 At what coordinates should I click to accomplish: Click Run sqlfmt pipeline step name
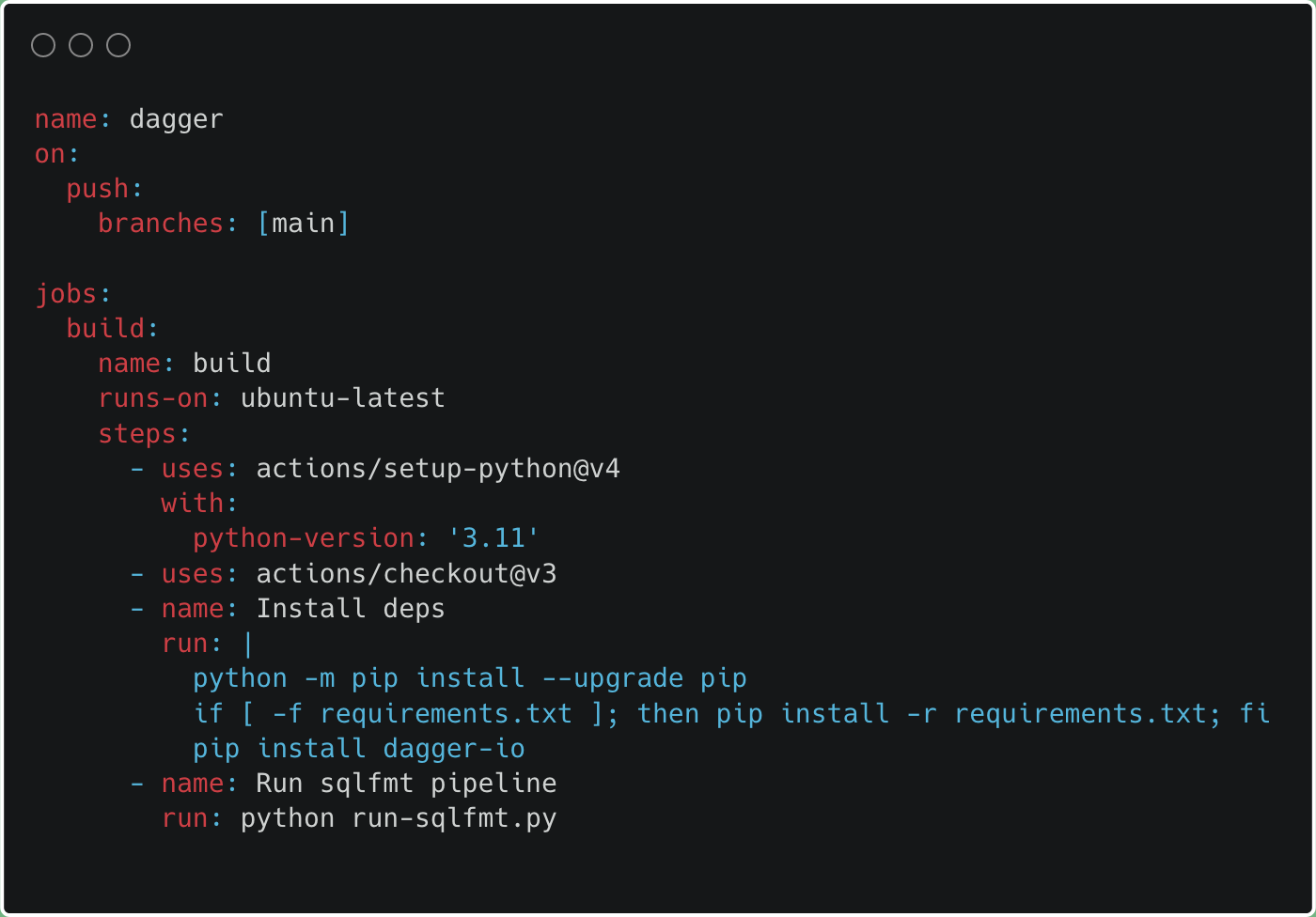pos(407,785)
